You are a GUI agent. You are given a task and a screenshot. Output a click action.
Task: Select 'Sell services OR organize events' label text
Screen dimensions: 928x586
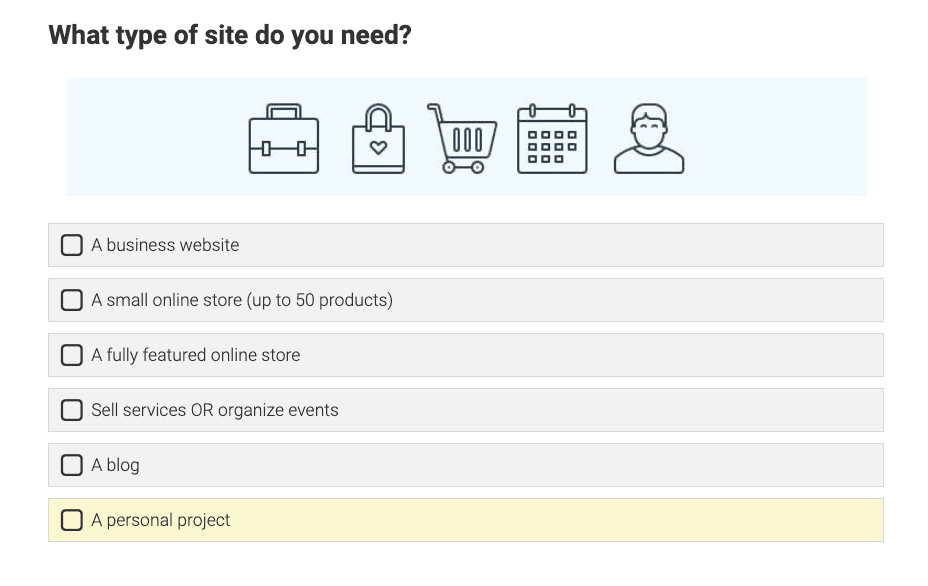pyautogui.click(x=215, y=410)
